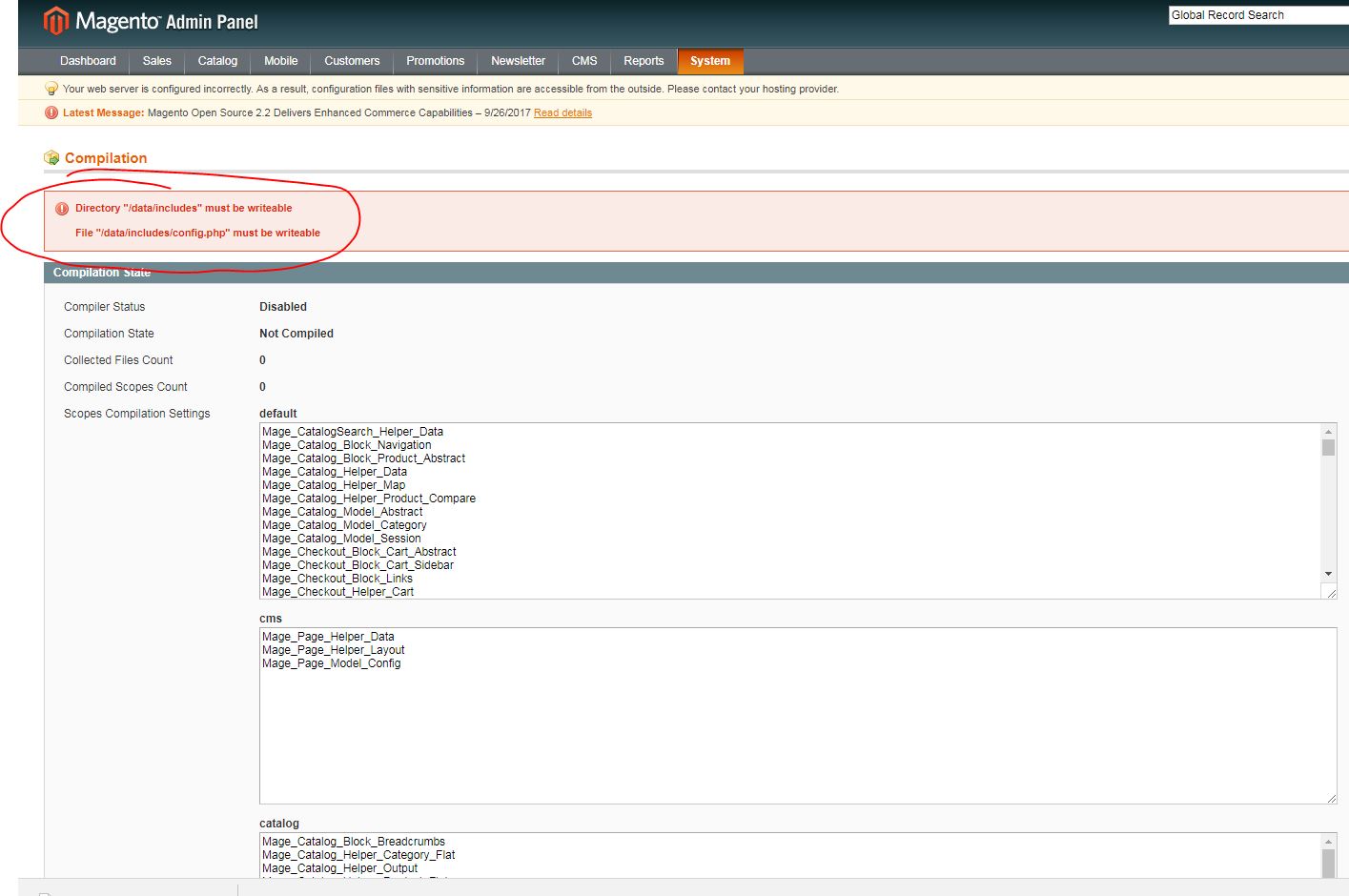This screenshot has width=1349, height=896.
Task: Click the Compilation page heading text
Action: pyautogui.click(x=106, y=158)
